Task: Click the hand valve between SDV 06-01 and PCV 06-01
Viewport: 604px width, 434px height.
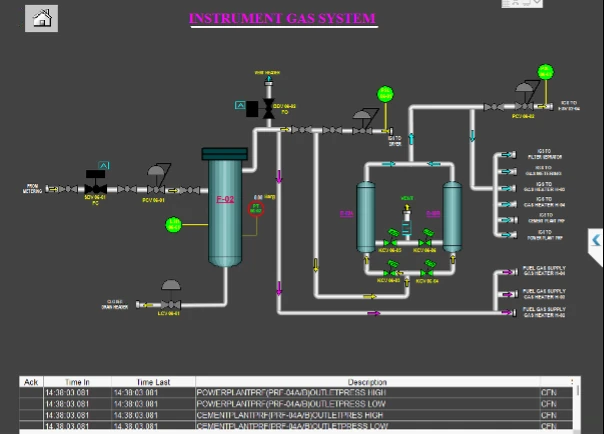Action: (127, 189)
